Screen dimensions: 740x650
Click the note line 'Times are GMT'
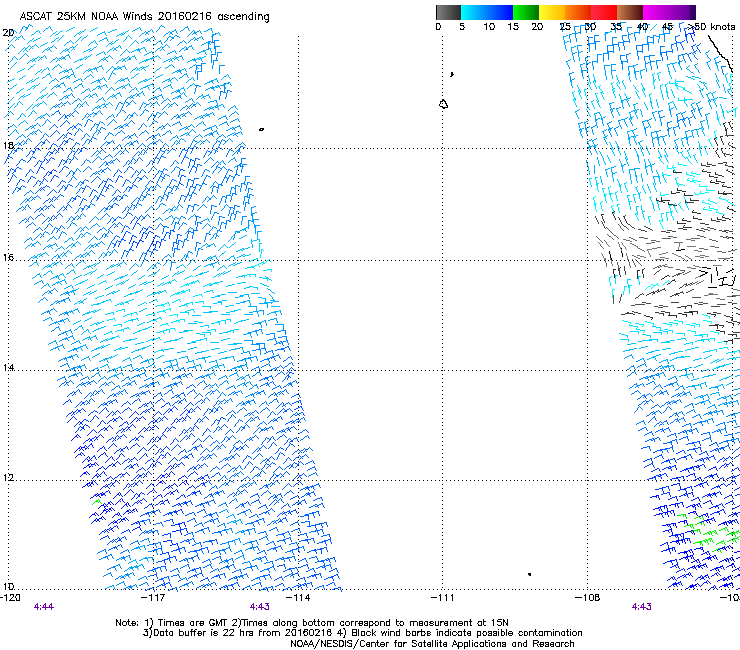coord(191,623)
